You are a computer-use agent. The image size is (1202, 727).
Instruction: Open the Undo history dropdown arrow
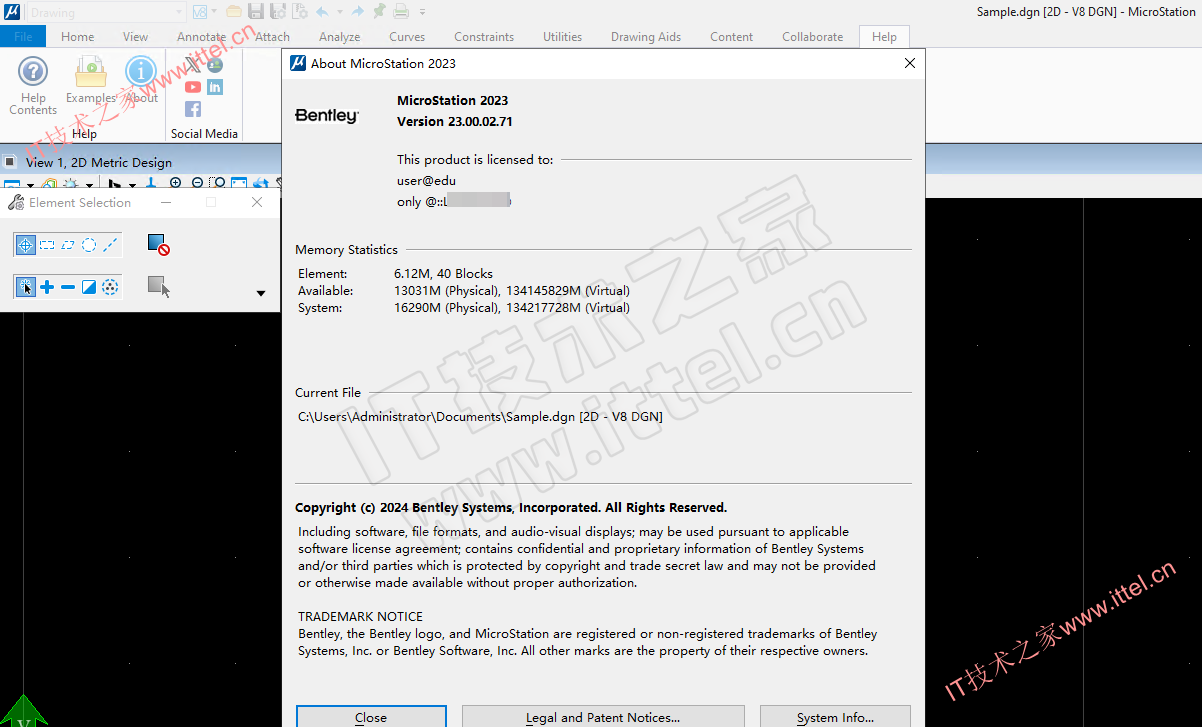(x=340, y=12)
